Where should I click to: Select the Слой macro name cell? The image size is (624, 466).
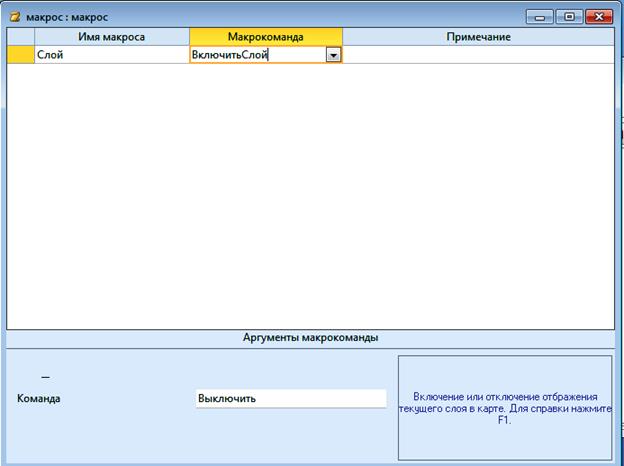pyautogui.click(x=111, y=56)
